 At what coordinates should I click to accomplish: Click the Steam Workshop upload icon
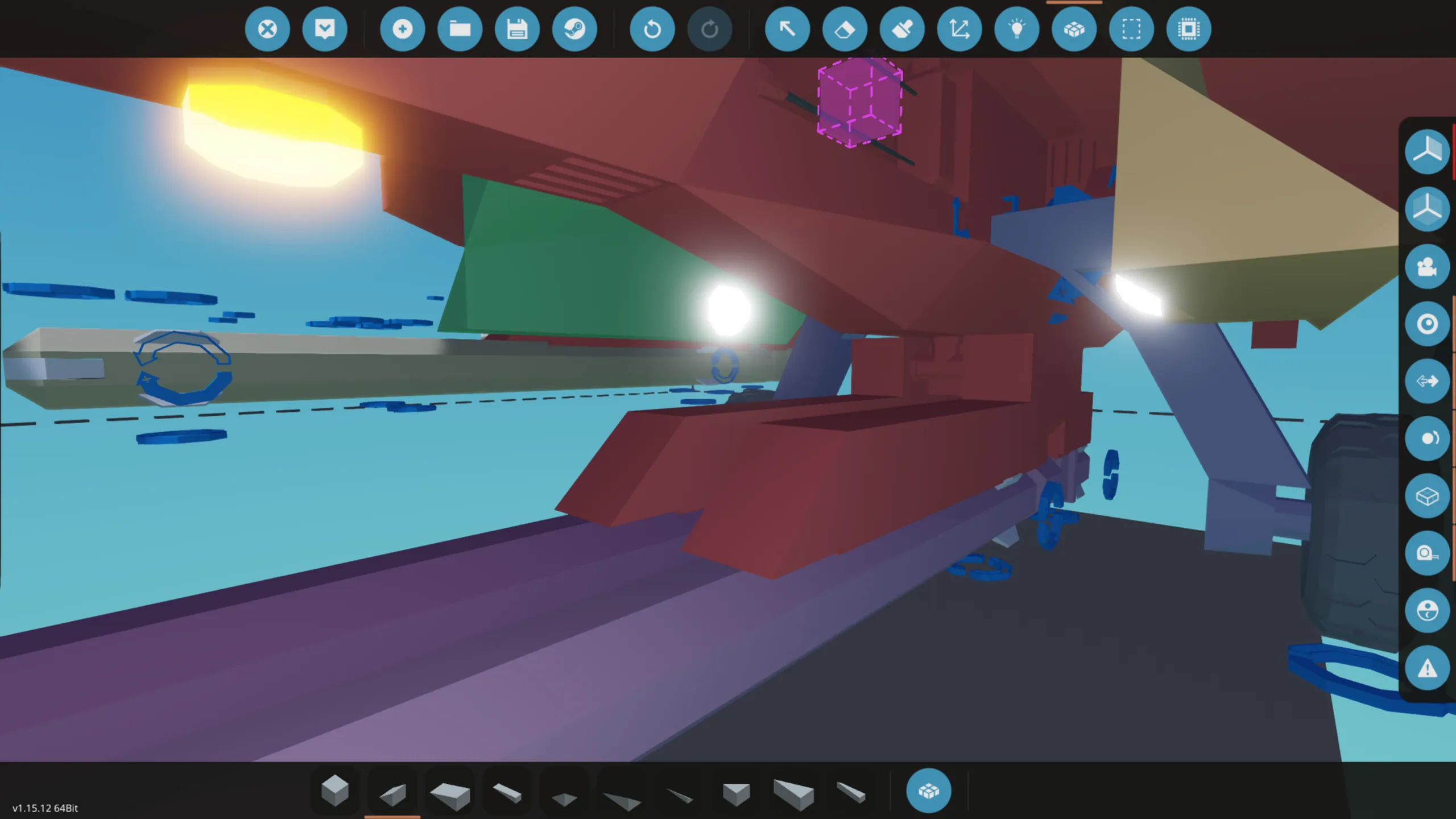[x=574, y=29]
